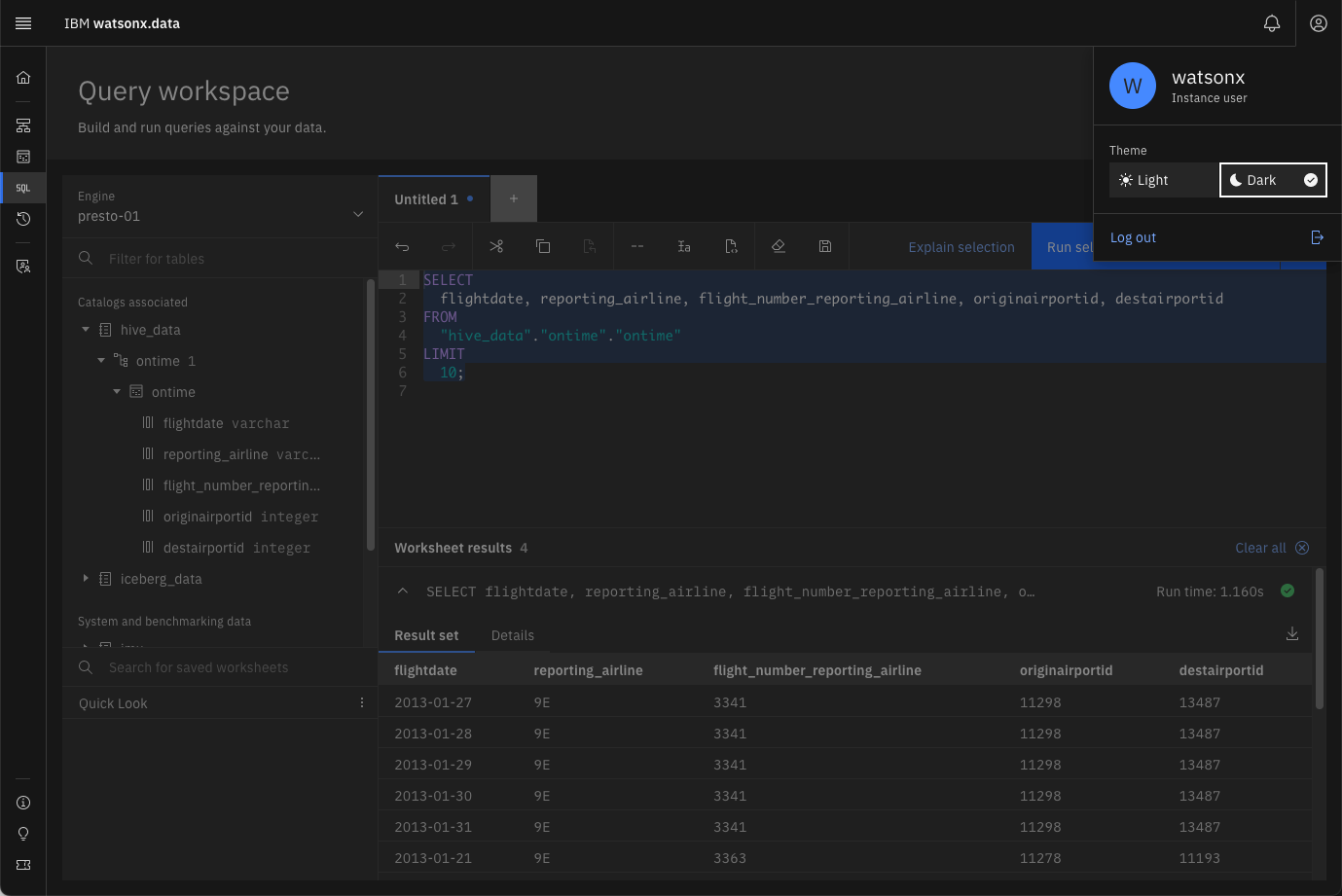Click the green success check icon
Screen dimensions: 1342x896
[x=1288, y=591]
